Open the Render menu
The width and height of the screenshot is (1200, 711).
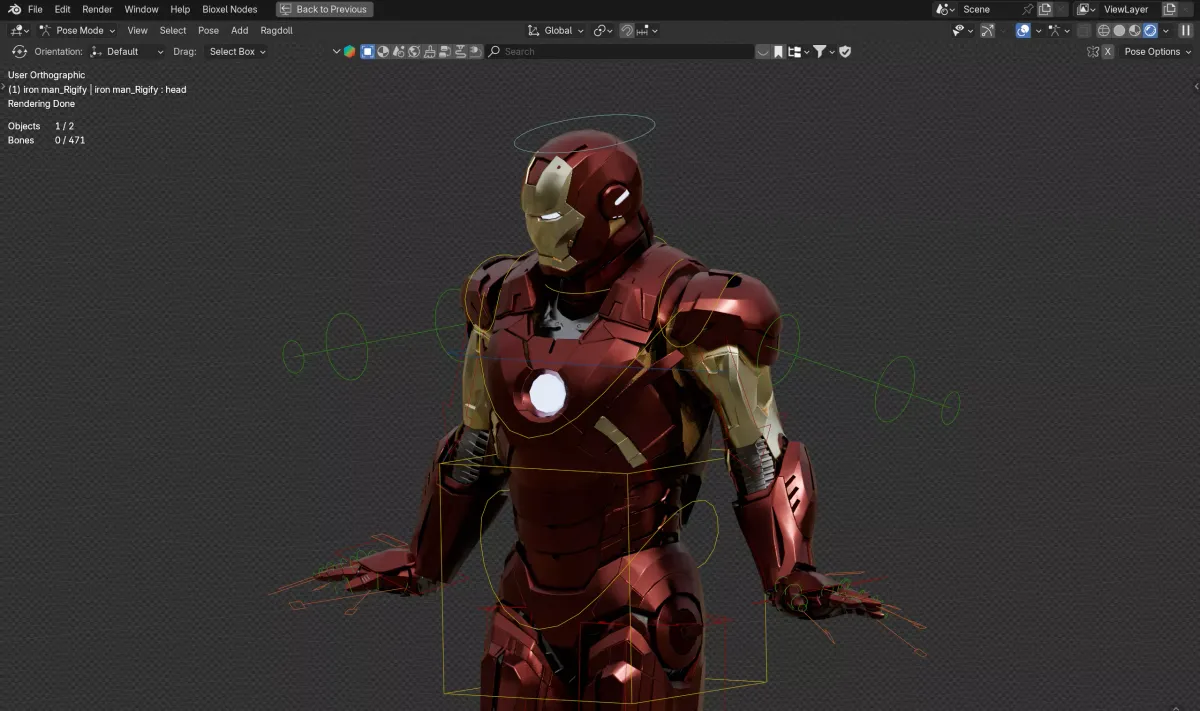(97, 9)
